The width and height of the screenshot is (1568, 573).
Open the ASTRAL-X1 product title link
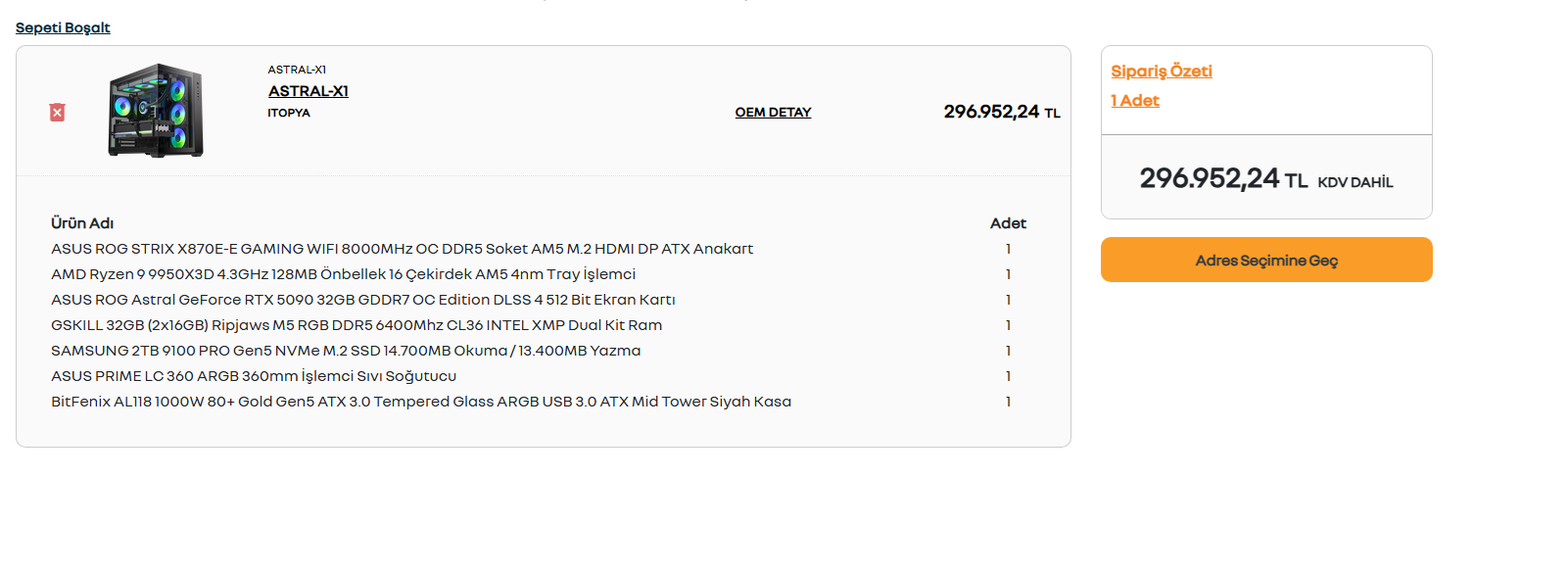pyautogui.click(x=309, y=91)
